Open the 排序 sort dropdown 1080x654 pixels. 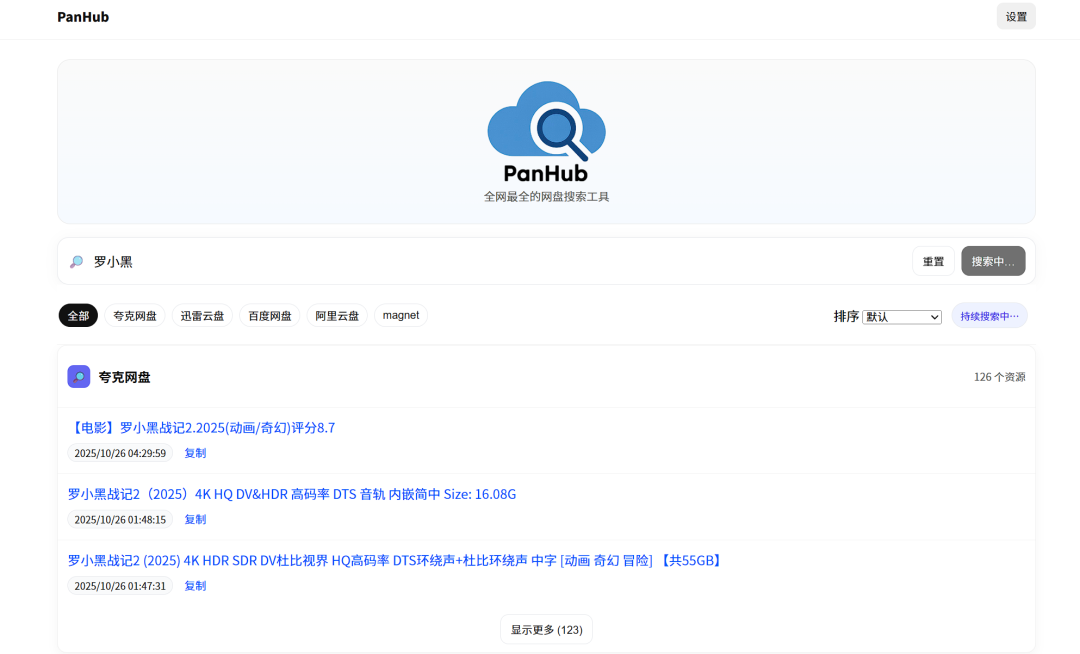coord(902,317)
